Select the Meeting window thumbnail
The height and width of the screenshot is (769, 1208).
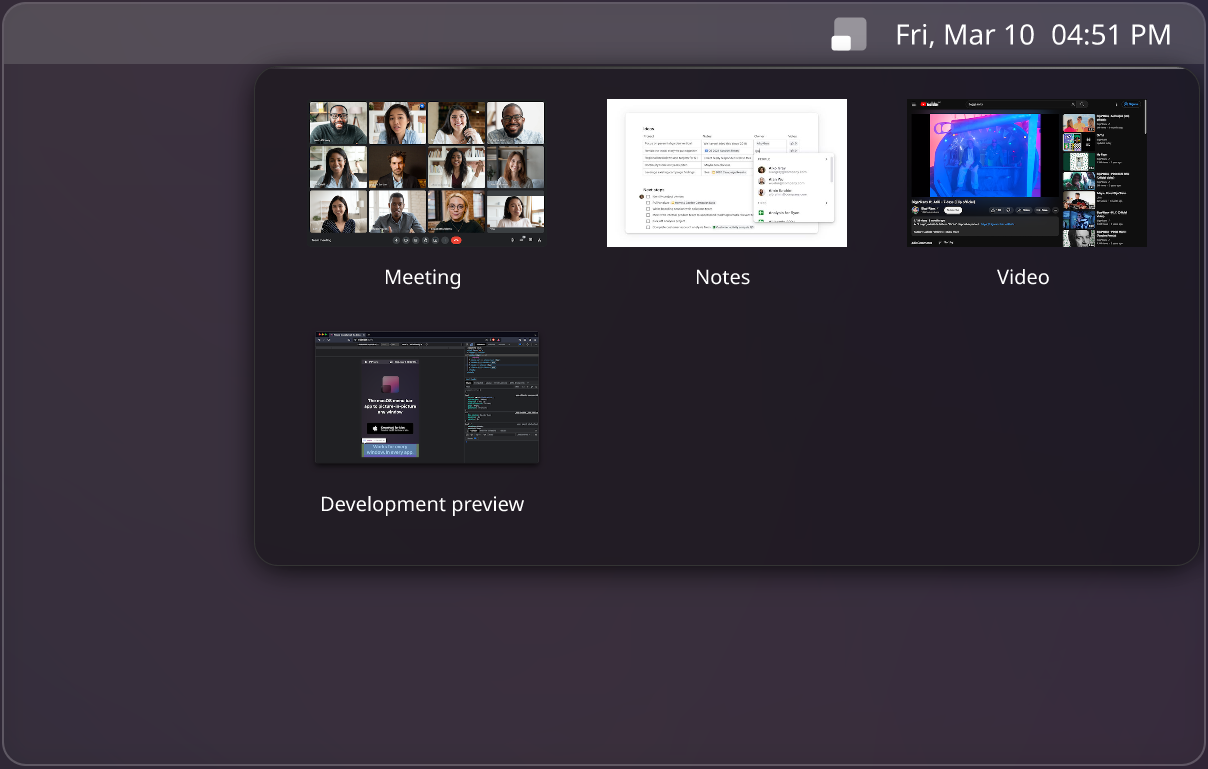click(427, 173)
